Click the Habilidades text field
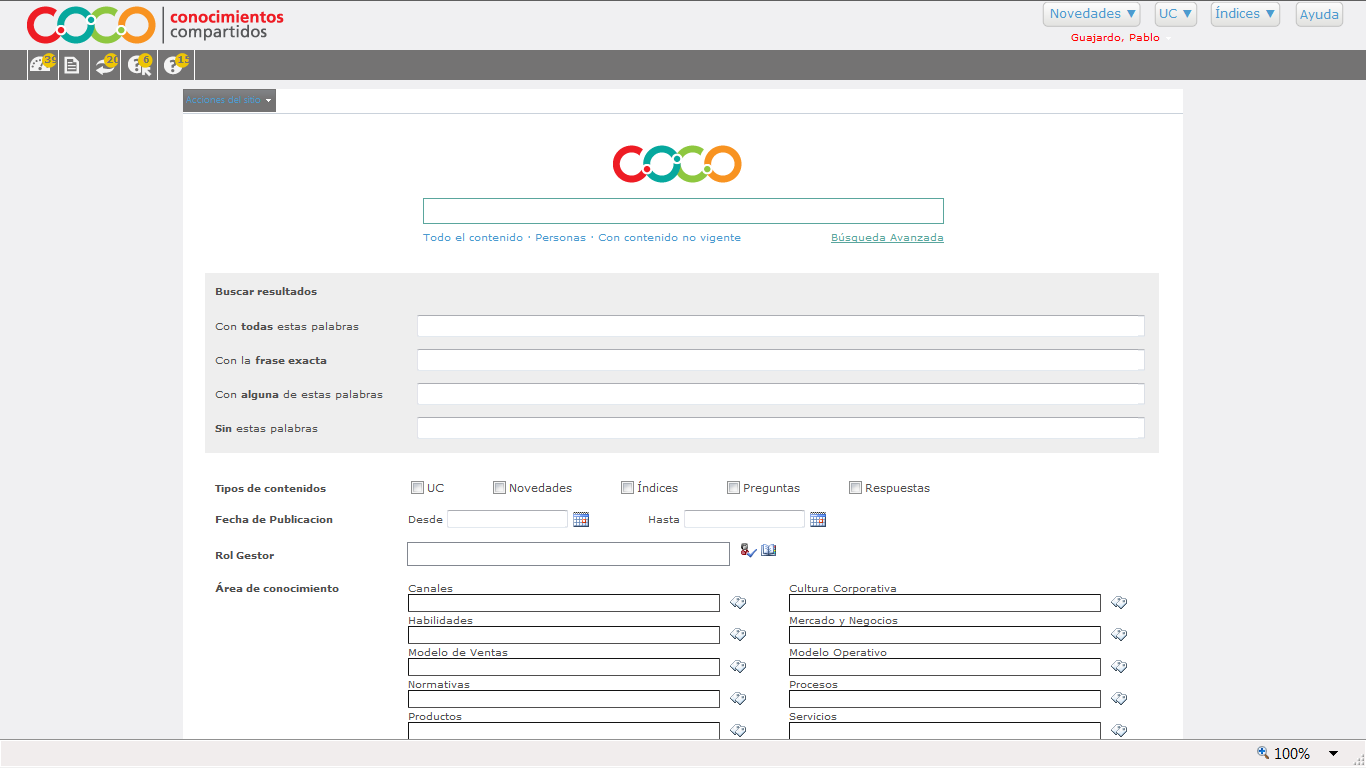 [x=564, y=635]
